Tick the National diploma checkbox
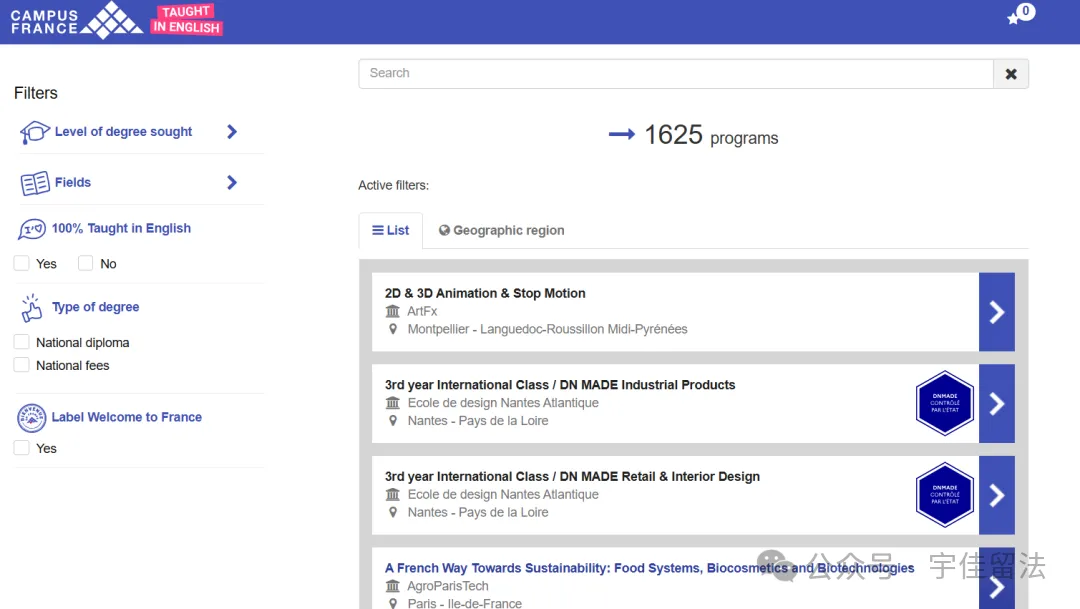The image size is (1080, 609). [x=22, y=342]
